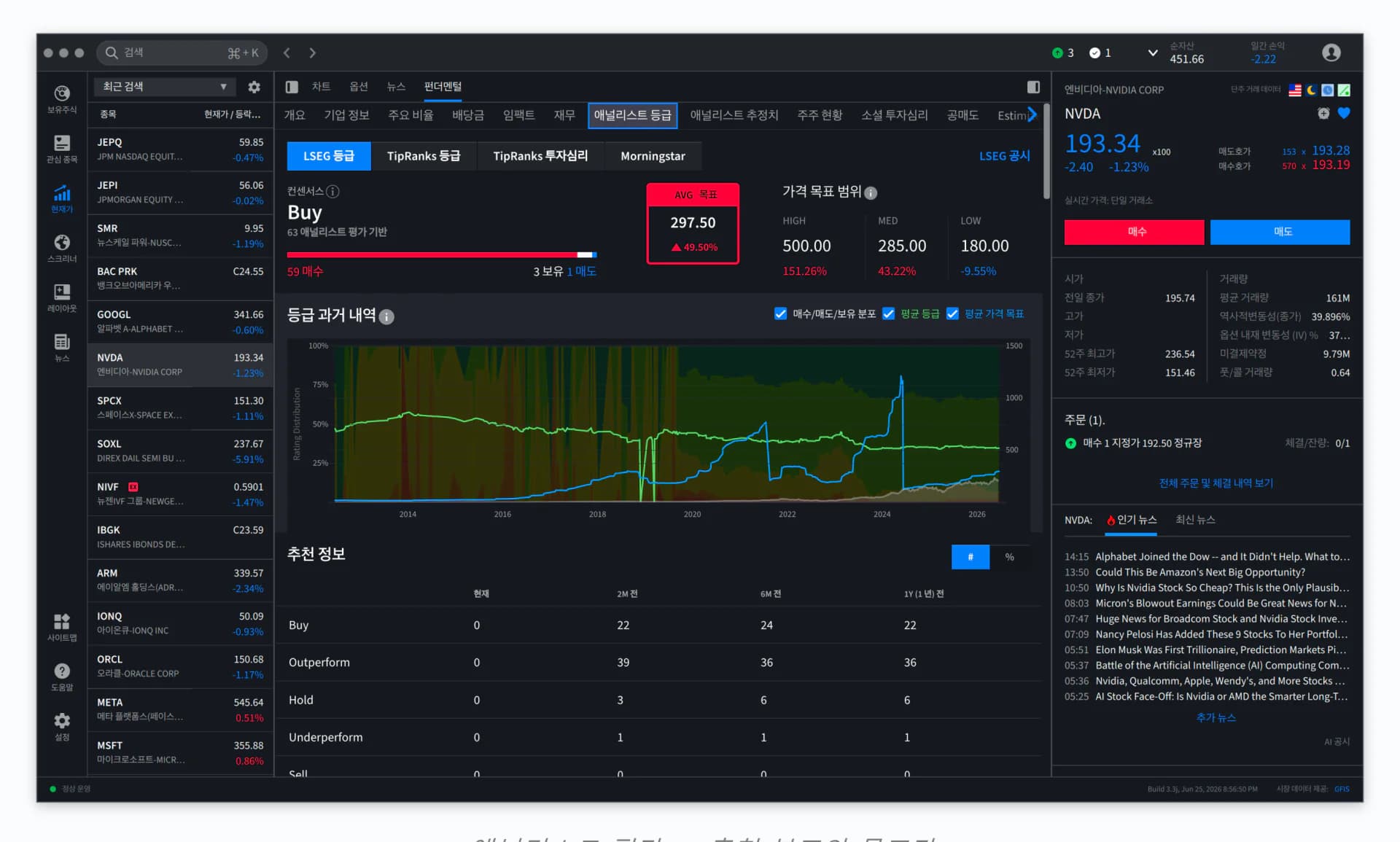Select the 애널리스트 추정치 sub-tab
1400x842 pixels.
(x=734, y=115)
